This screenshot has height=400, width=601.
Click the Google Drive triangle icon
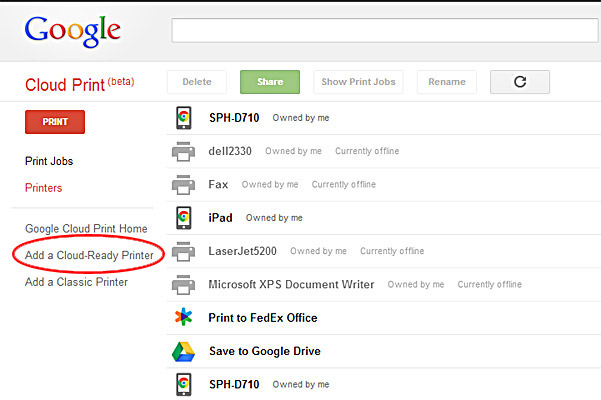click(183, 351)
